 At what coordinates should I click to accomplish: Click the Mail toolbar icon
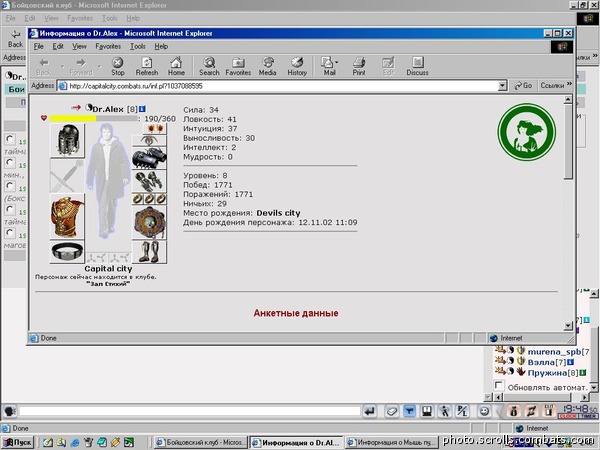[x=327, y=66]
